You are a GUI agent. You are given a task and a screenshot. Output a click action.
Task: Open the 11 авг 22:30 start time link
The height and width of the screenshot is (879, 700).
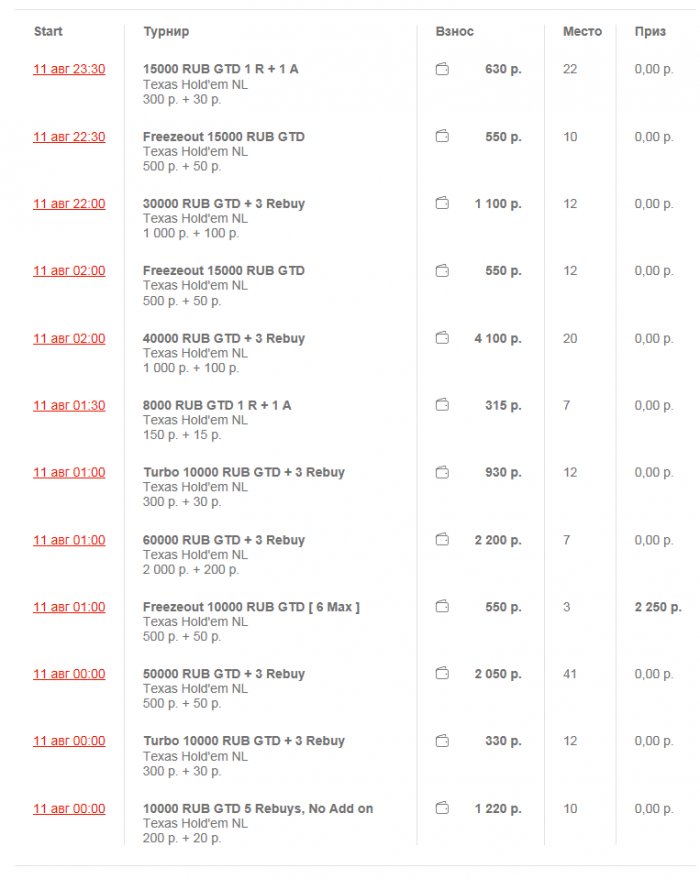[69, 137]
